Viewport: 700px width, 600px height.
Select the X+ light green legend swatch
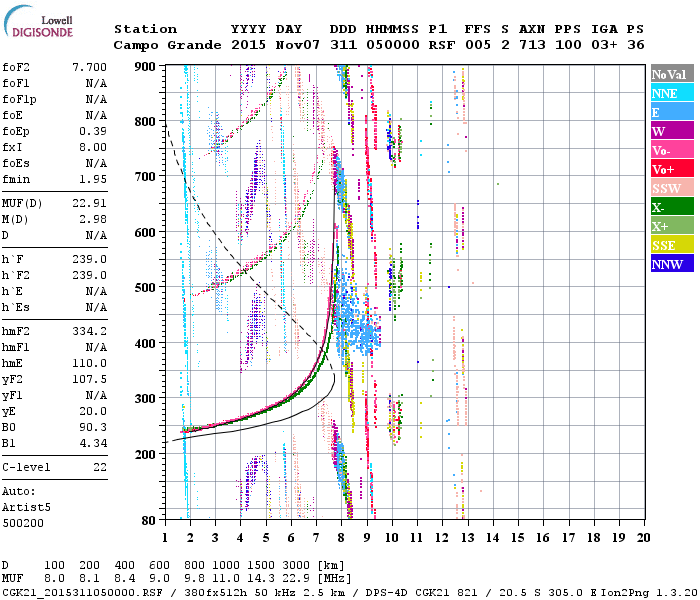(672, 226)
